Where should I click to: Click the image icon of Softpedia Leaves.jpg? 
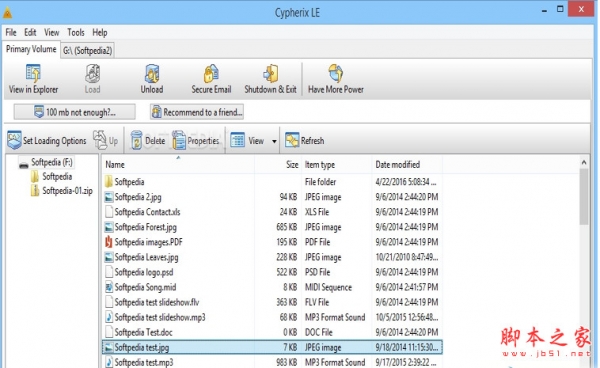(109, 257)
